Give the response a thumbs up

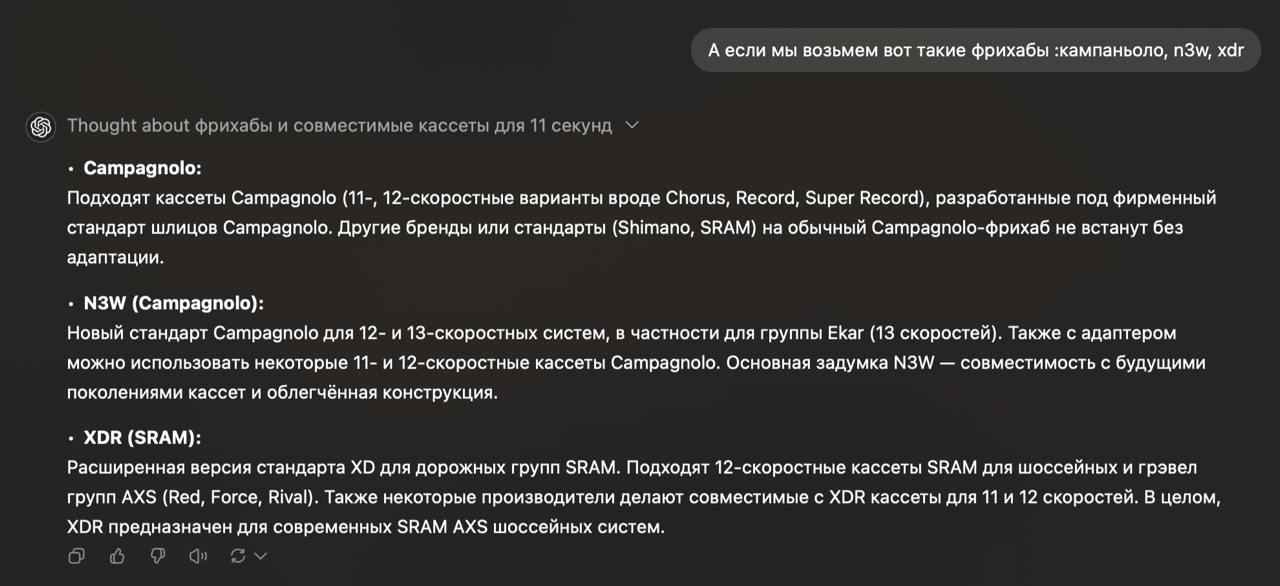[117, 556]
